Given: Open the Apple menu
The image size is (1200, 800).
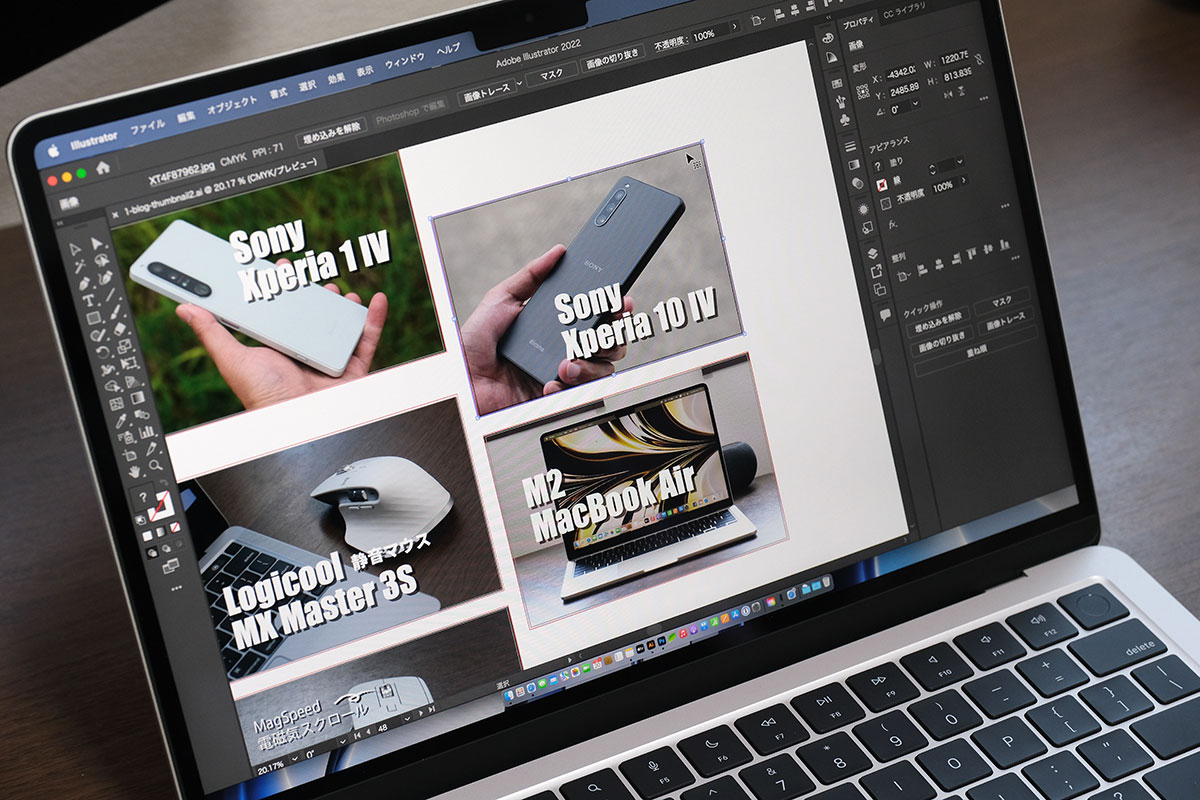Looking at the screenshot, I should tap(53, 150).
